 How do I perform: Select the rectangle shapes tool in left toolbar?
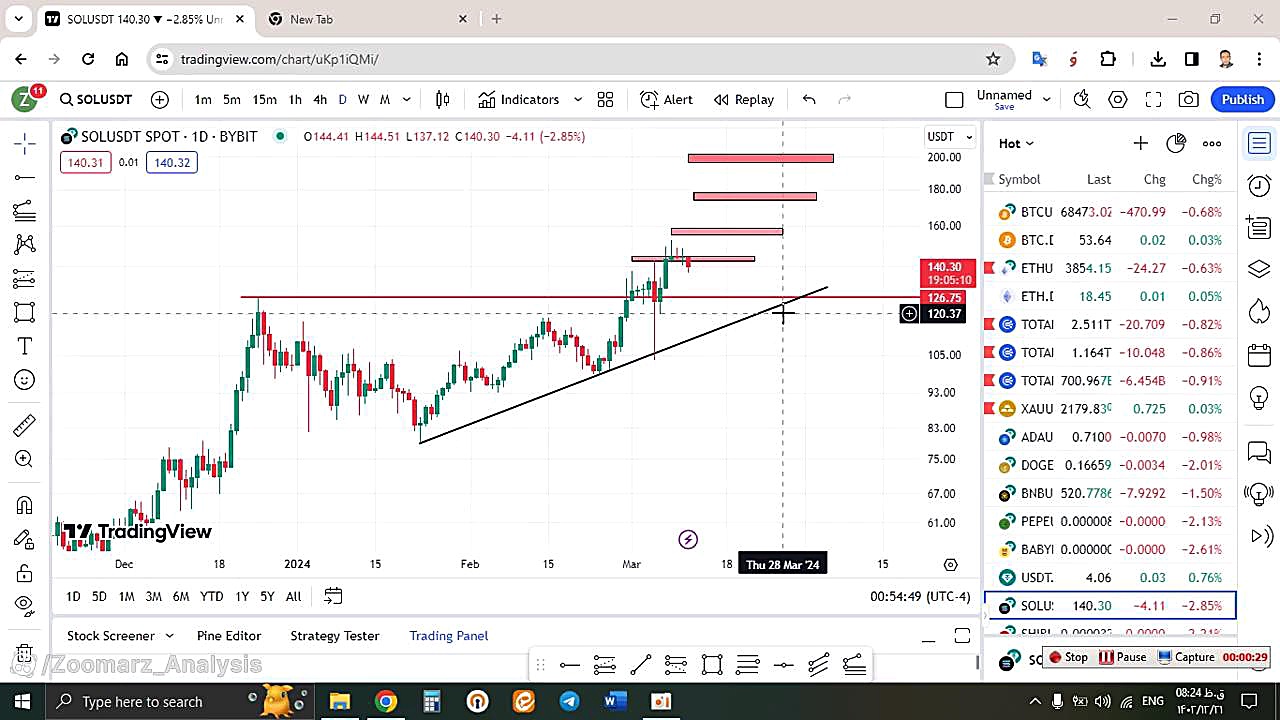pos(25,312)
